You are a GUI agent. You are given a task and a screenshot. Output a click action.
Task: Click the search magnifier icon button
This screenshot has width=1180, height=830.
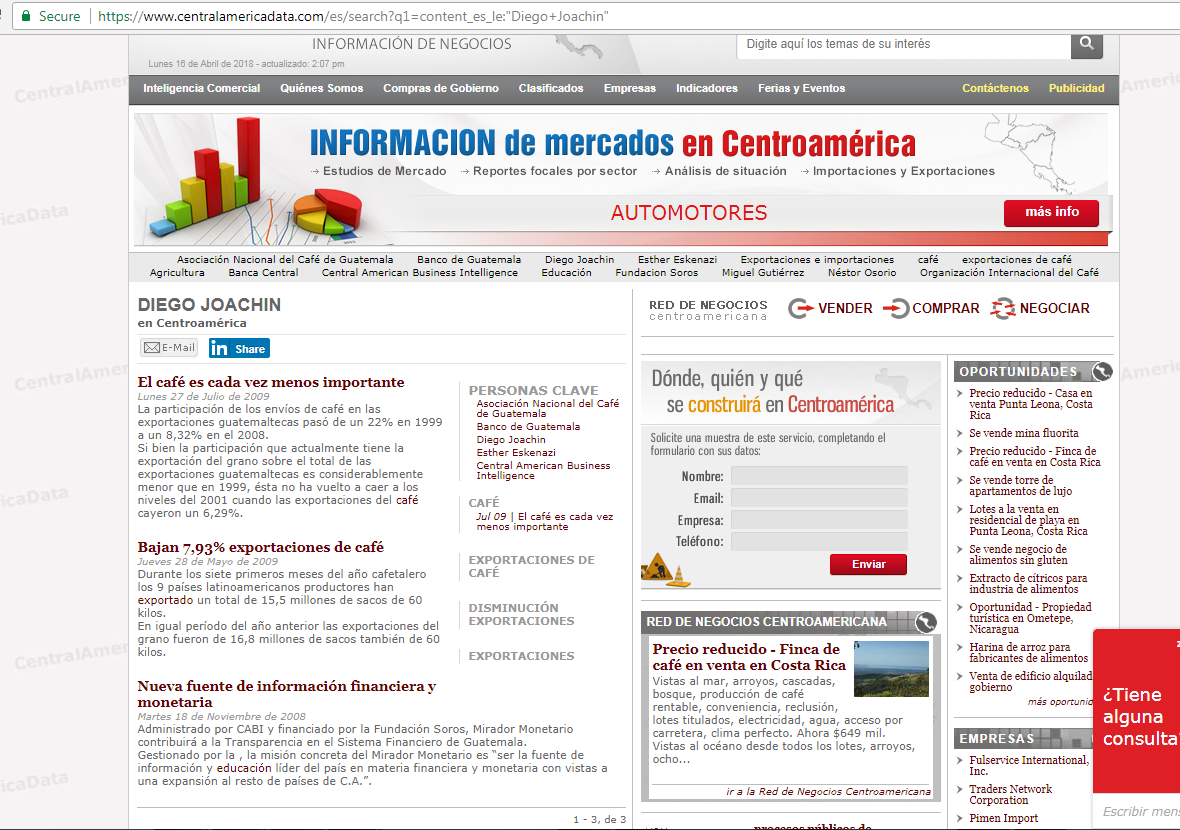tap(1086, 45)
